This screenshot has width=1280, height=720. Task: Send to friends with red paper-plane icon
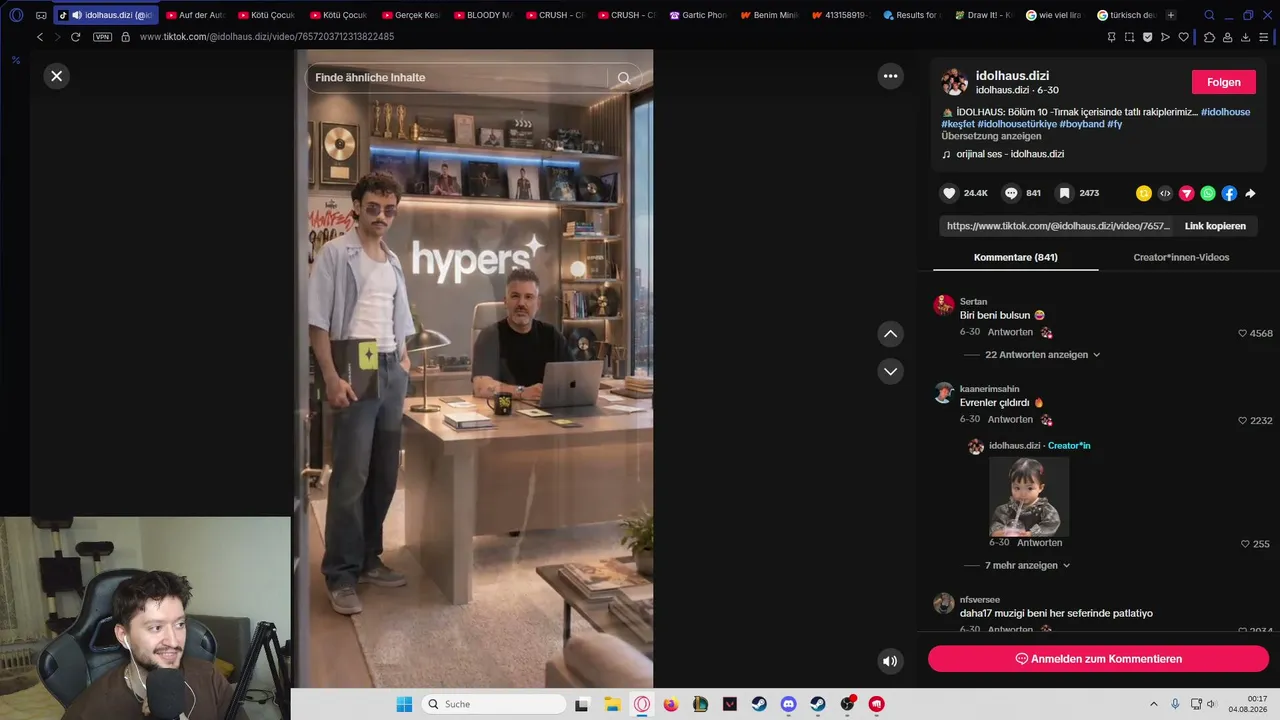point(1186,193)
